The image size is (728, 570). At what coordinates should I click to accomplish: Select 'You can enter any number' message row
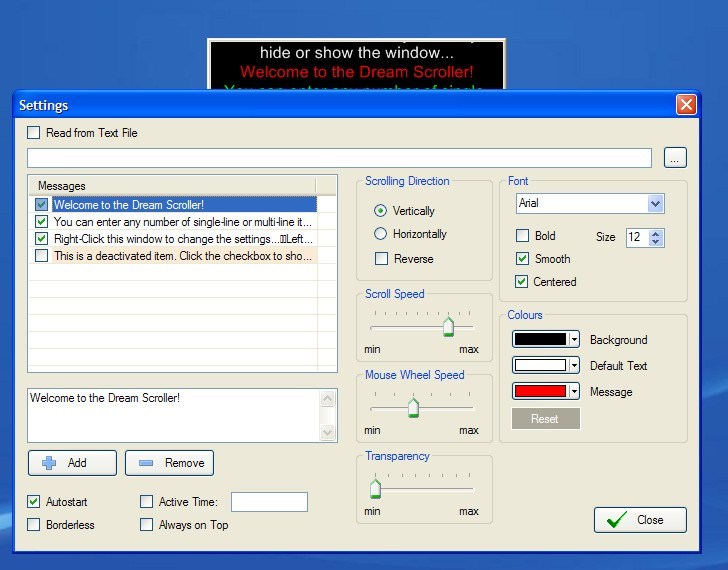click(x=182, y=222)
